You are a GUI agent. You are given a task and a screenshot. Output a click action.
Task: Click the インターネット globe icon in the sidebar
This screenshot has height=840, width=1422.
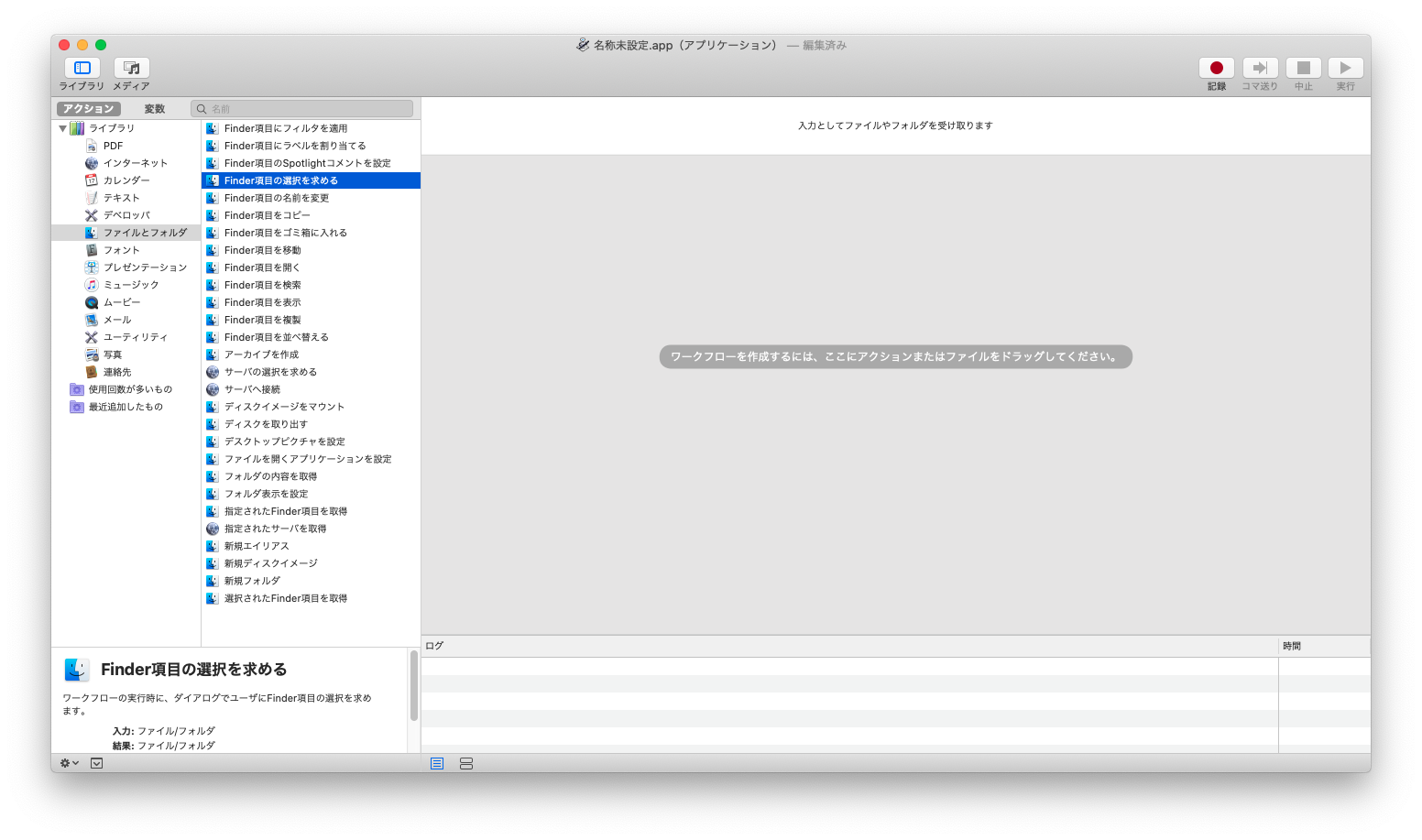pyautogui.click(x=92, y=162)
